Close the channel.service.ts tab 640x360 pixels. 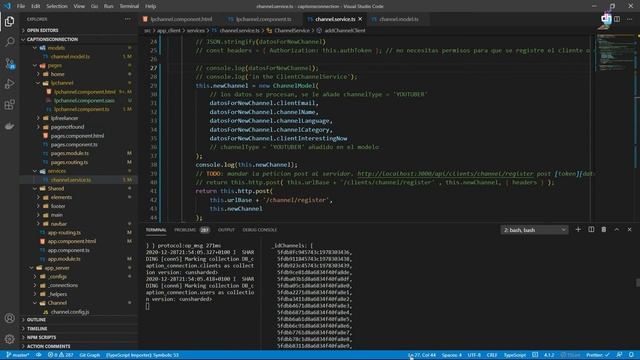(360, 19)
